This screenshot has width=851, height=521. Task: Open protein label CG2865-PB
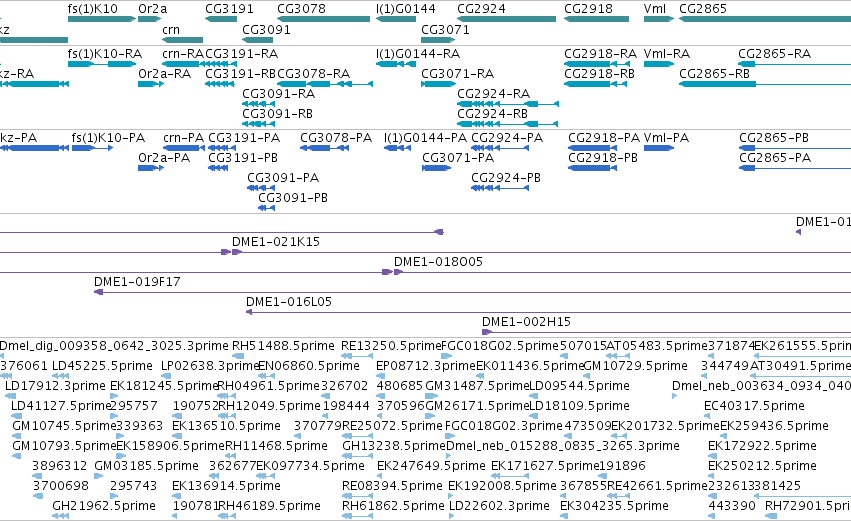point(774,138)
